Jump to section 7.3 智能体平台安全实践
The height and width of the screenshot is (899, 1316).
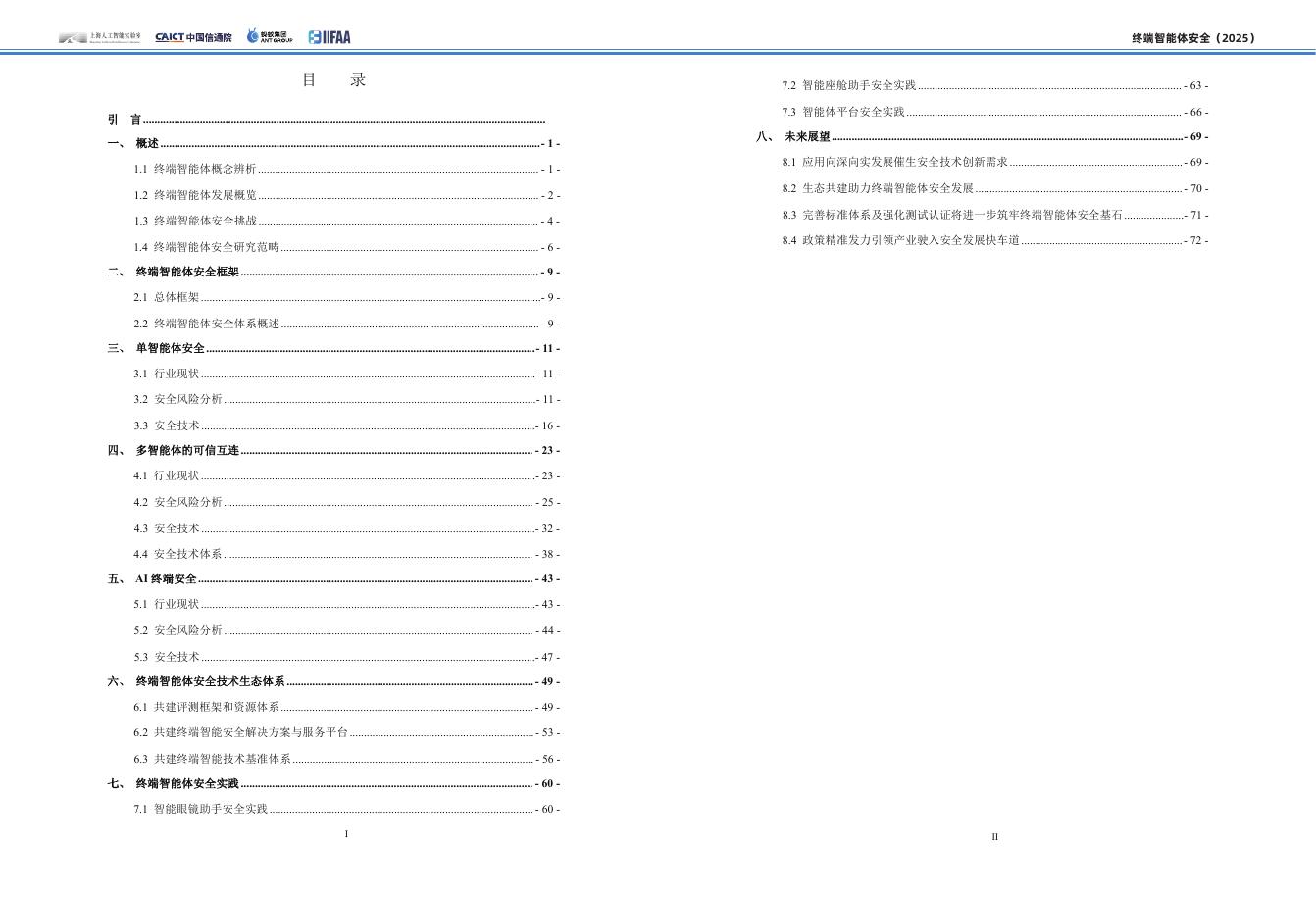pos(995,112)
